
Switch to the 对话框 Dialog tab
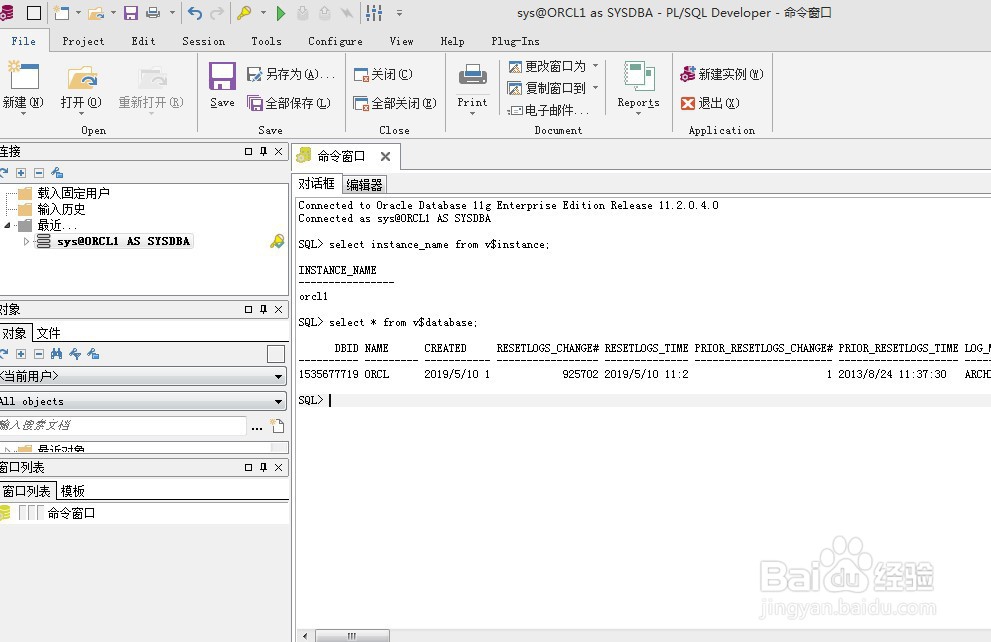[x=316, y=184]
